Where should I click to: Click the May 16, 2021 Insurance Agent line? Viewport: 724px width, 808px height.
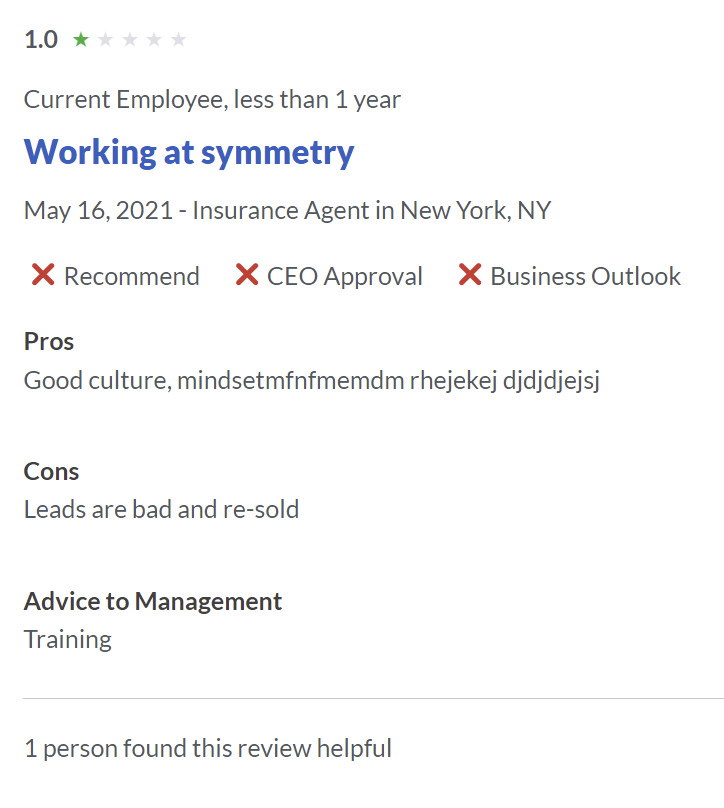288,211
